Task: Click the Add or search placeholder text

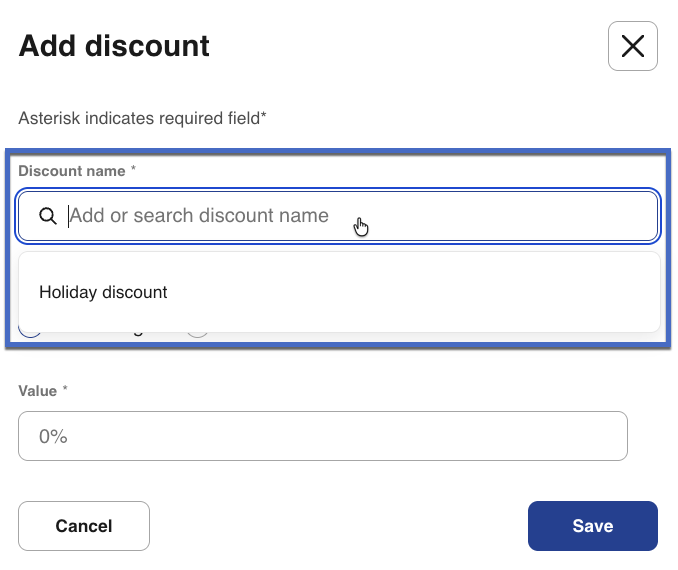Action: coord(199,216)
